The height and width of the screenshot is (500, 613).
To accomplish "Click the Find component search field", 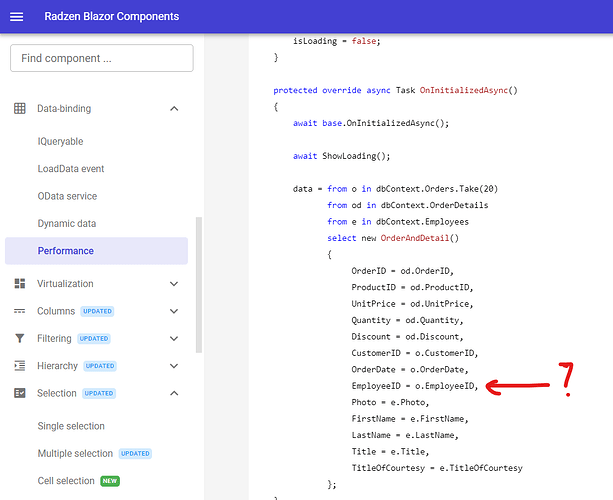I will pyautogui.click(x=101, y=58).
